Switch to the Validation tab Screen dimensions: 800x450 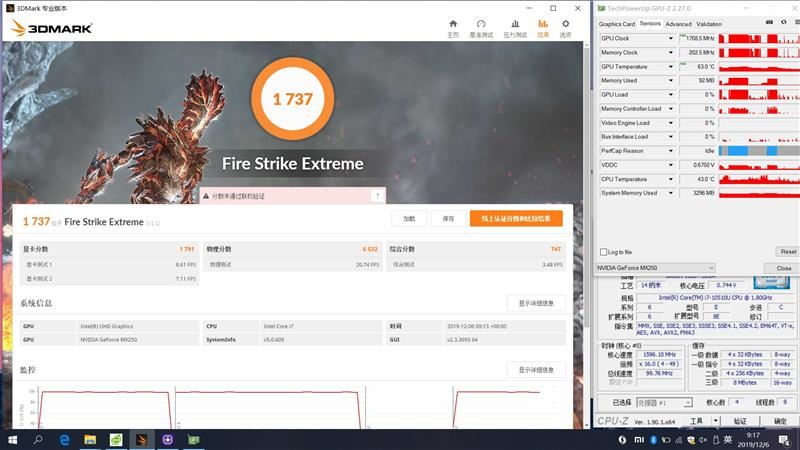[x=709, y=24]
